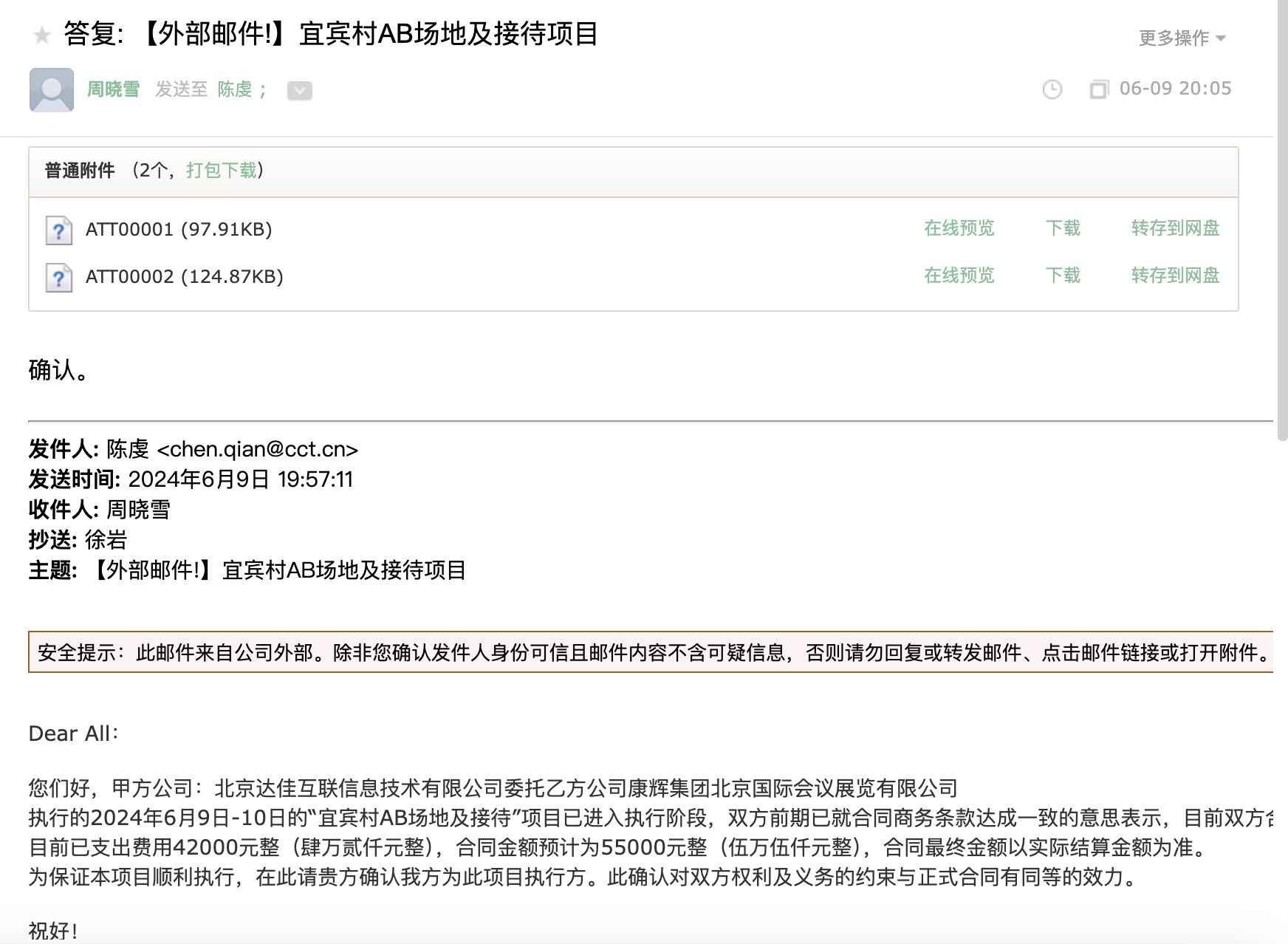Image resolution: width=1288 pixels, height=944 pixels.
Task: Click the ATT00001 file icon
Action: pos(59,230)
